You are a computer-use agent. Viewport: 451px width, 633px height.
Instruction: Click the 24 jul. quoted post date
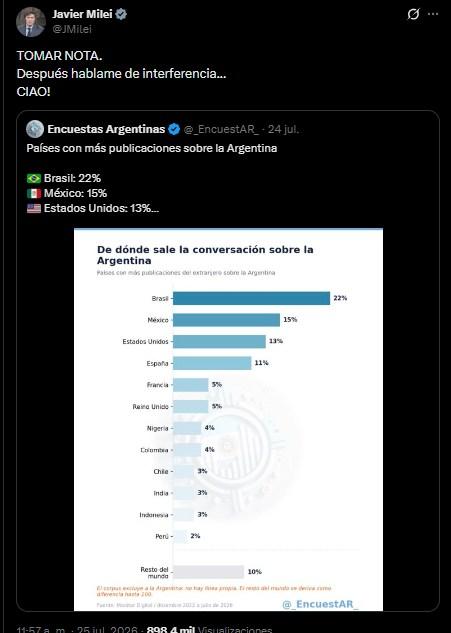[x=283, y=129]
